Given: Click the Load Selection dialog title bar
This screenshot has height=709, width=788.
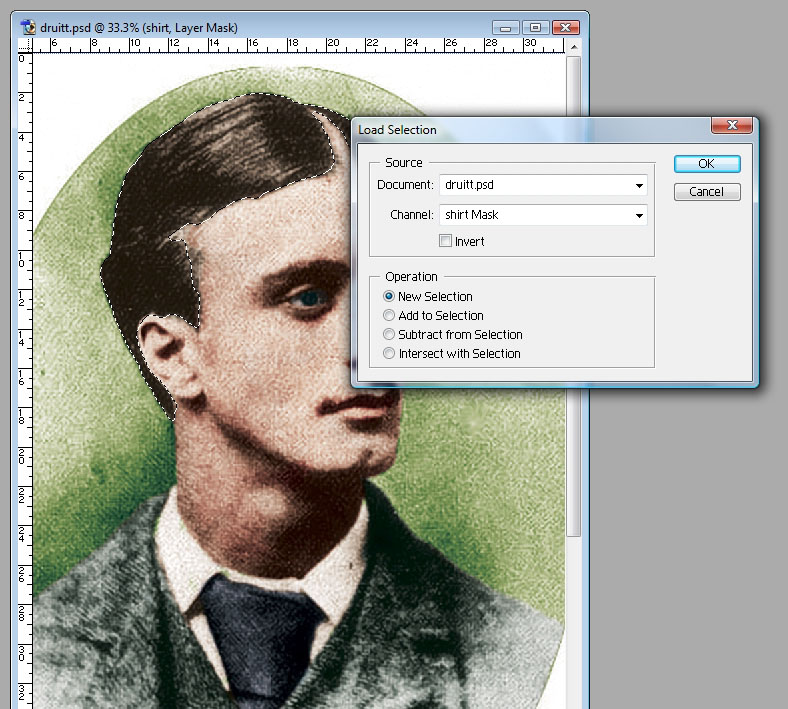Looking at the screenshot, I should click(530, 129).
